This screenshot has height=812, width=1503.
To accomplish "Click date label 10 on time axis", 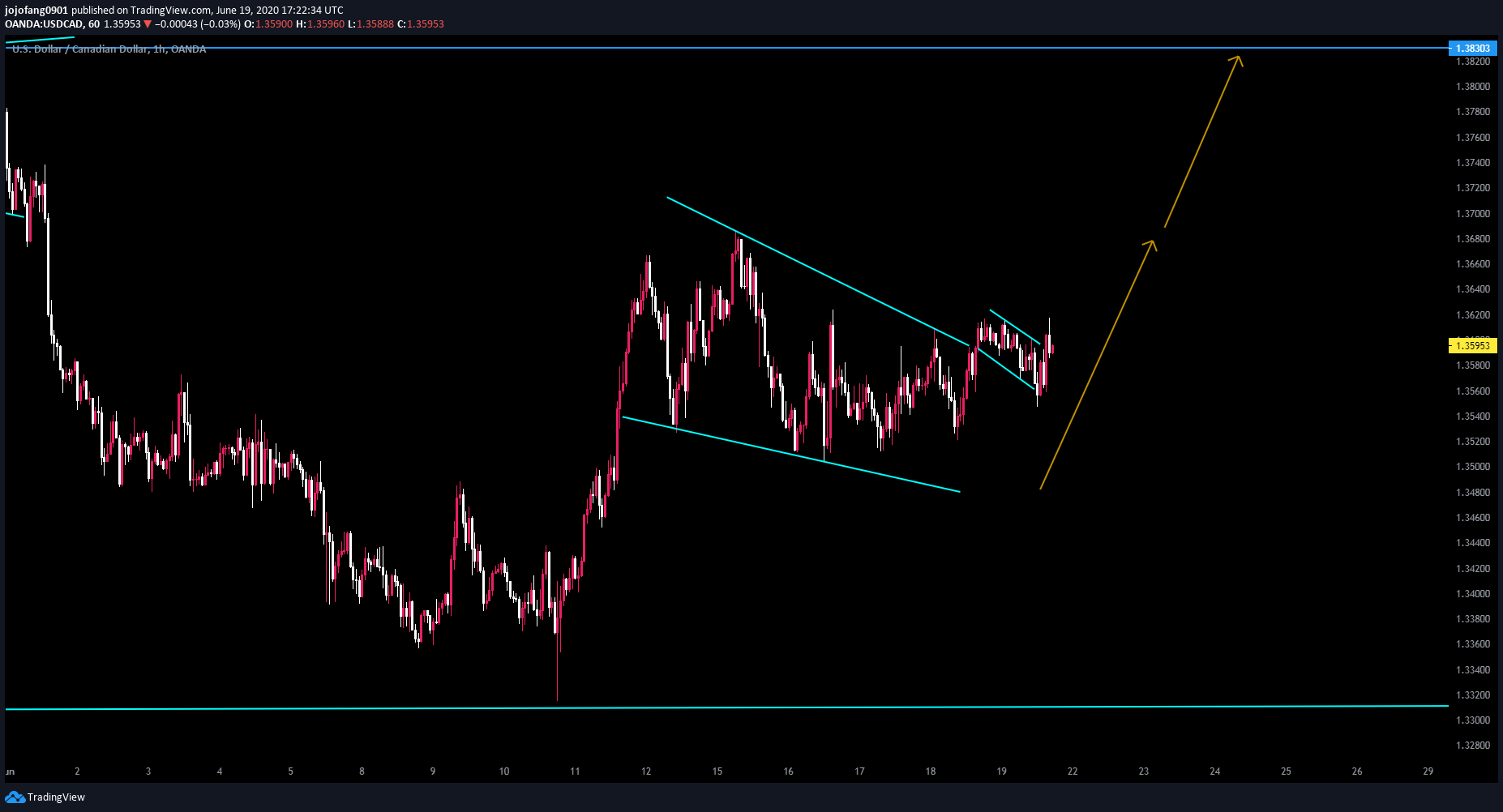I will [504, 771].
